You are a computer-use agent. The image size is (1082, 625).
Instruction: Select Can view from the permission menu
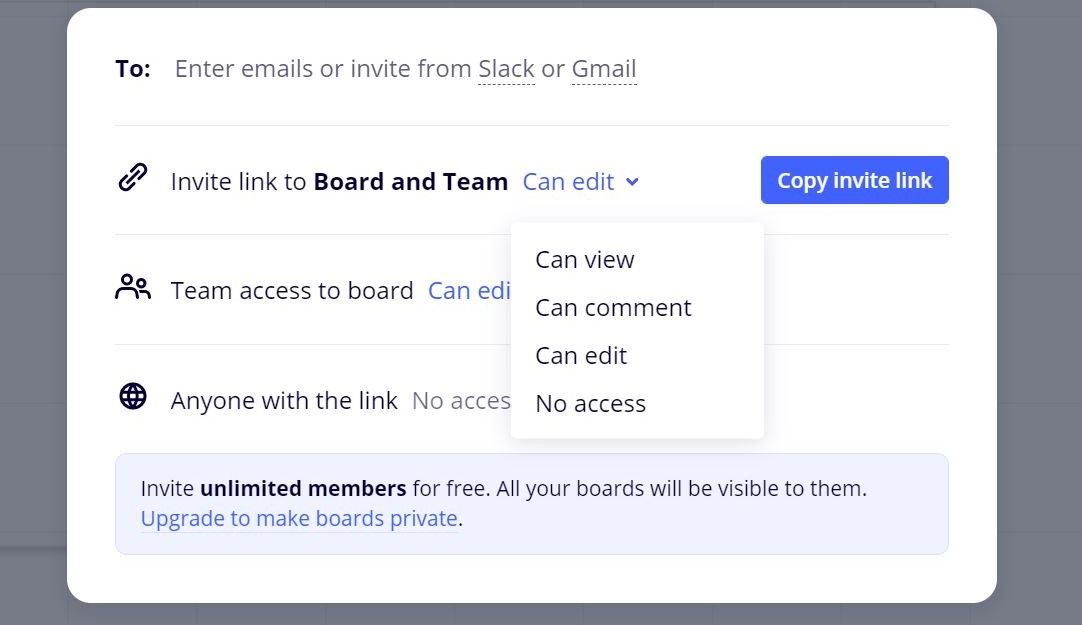585,259
